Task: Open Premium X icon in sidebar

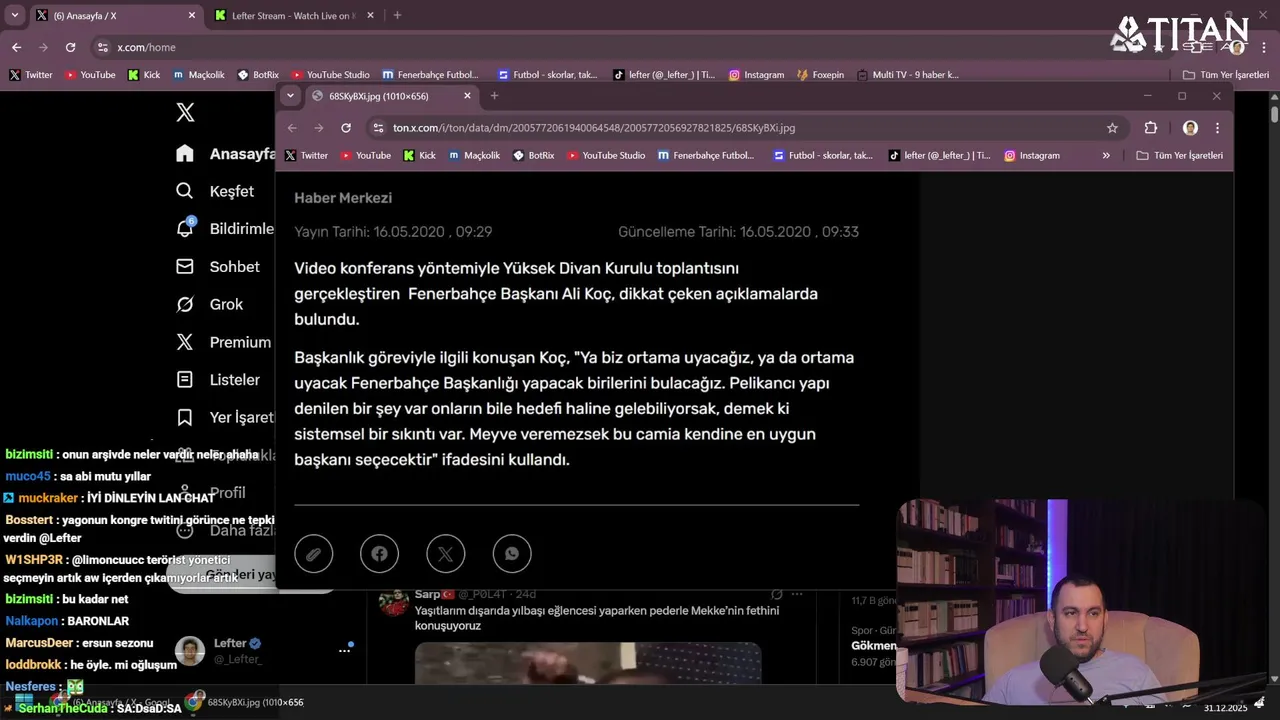Action: (185, 342)
